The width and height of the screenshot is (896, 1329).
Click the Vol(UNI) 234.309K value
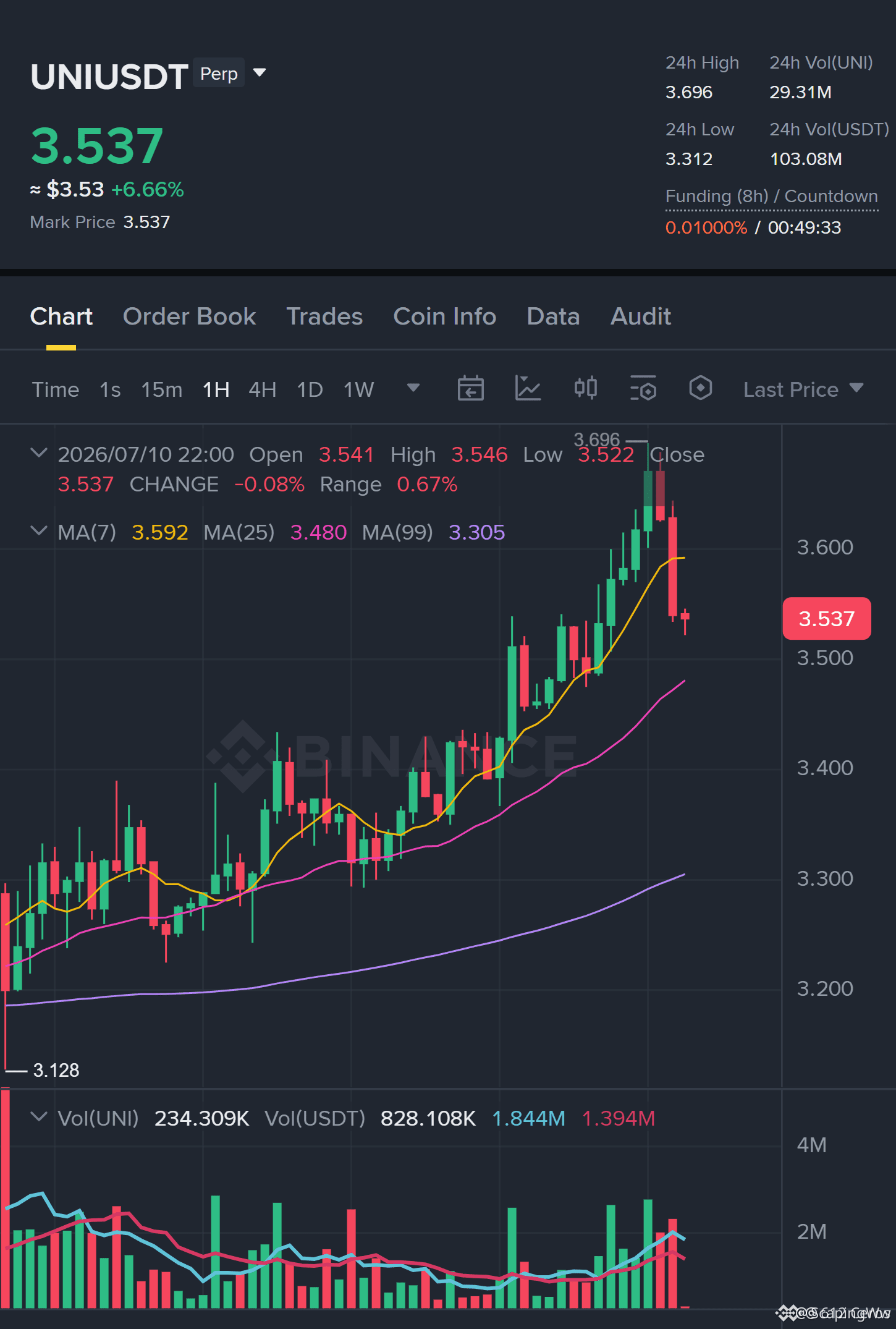click(x=201, y=1118)
